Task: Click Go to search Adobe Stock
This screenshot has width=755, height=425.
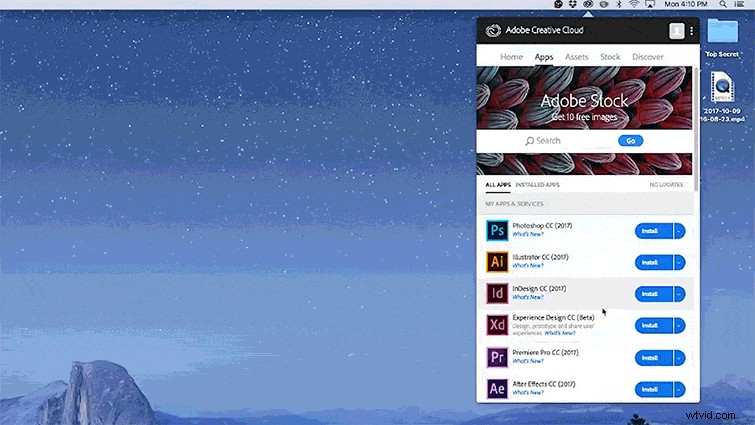Action: point(630,141)
